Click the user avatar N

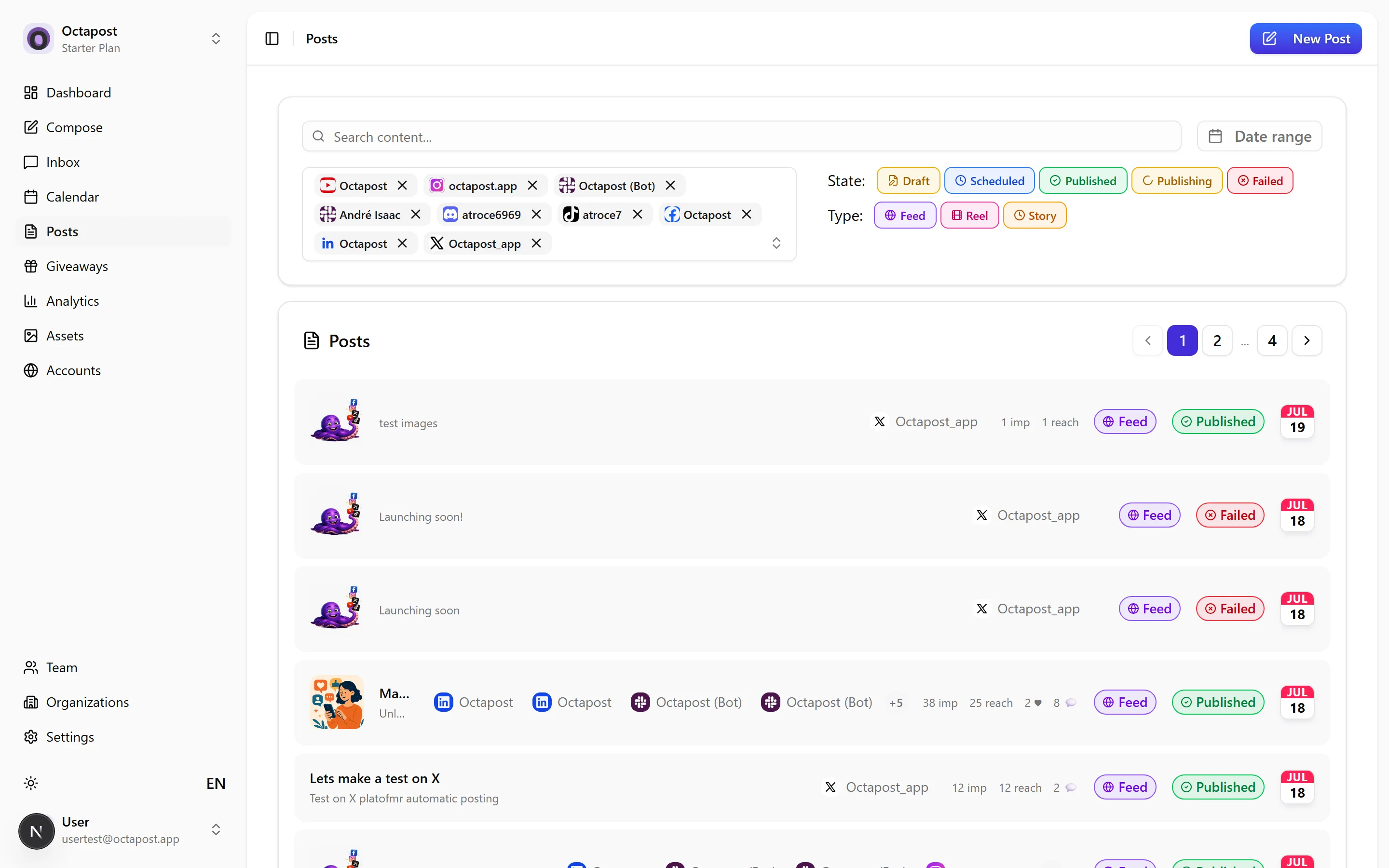point(36,831)
